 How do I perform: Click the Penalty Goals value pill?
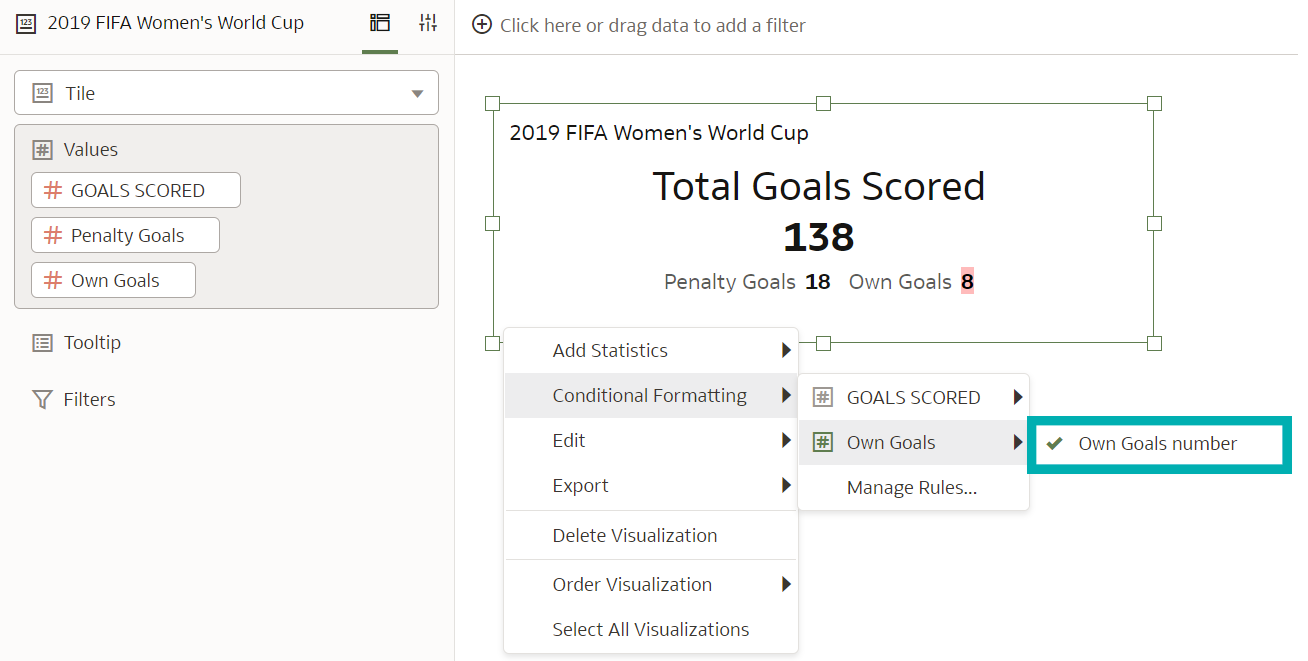pos(125,235)
